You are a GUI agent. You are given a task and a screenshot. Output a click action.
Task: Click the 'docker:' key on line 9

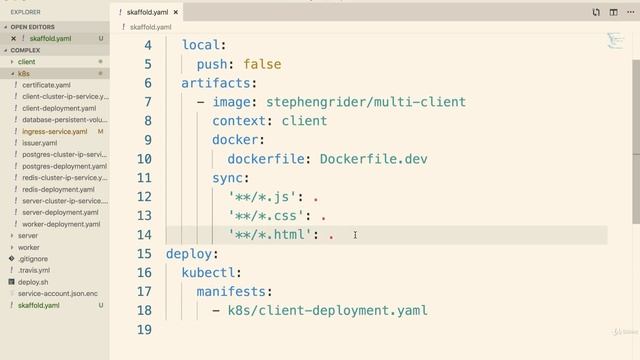coord(238,140)
